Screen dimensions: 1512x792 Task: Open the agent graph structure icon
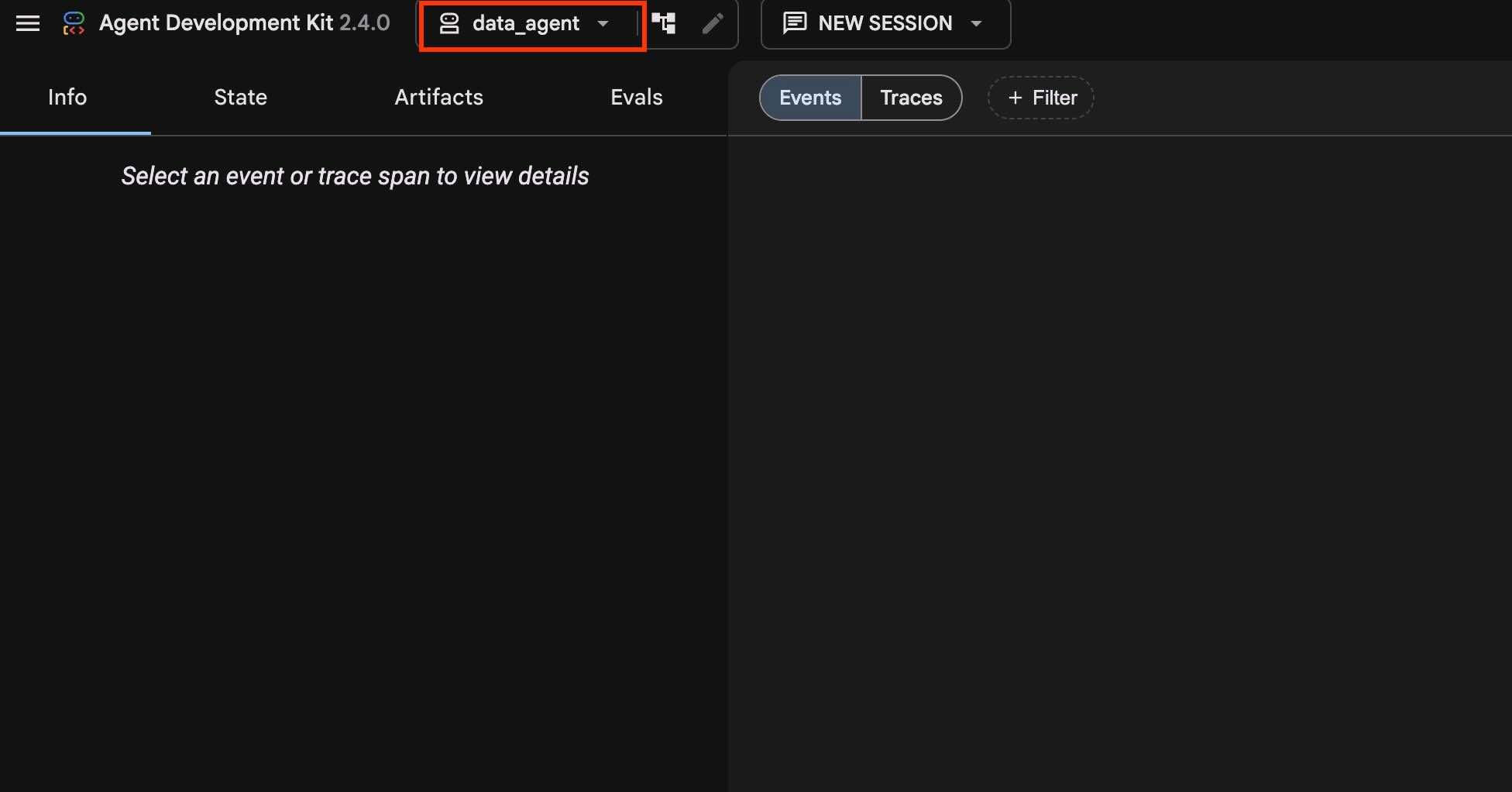coord(664,23)
